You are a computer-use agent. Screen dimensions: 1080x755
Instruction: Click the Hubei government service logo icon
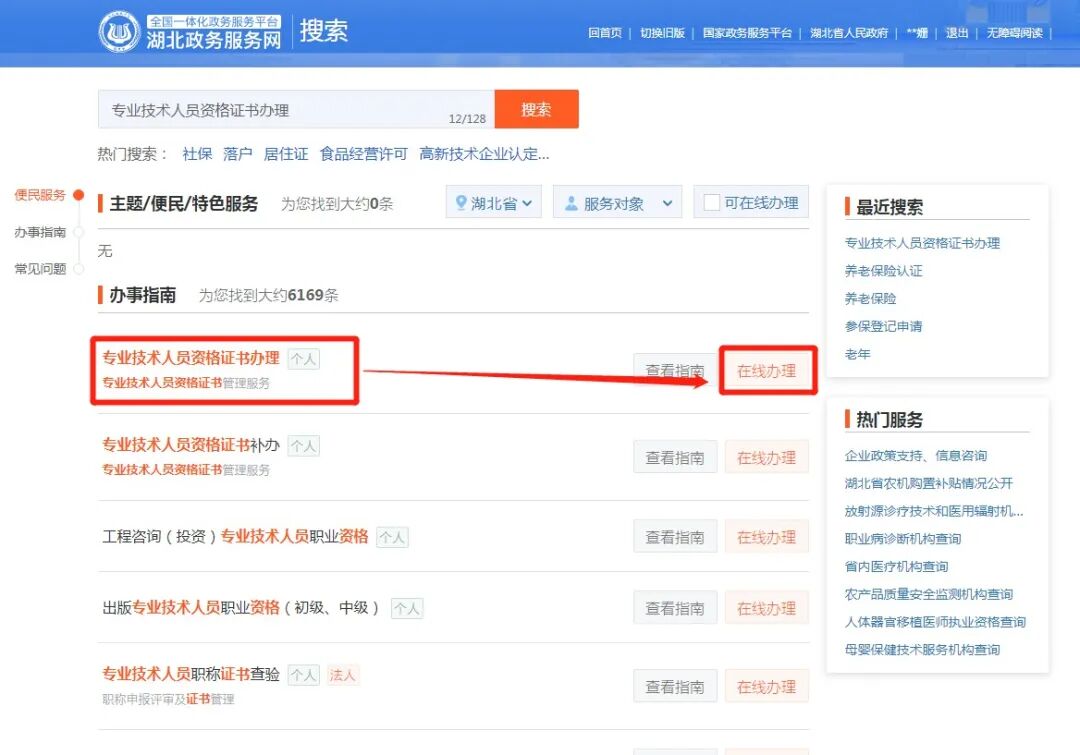tap(119, 32)
